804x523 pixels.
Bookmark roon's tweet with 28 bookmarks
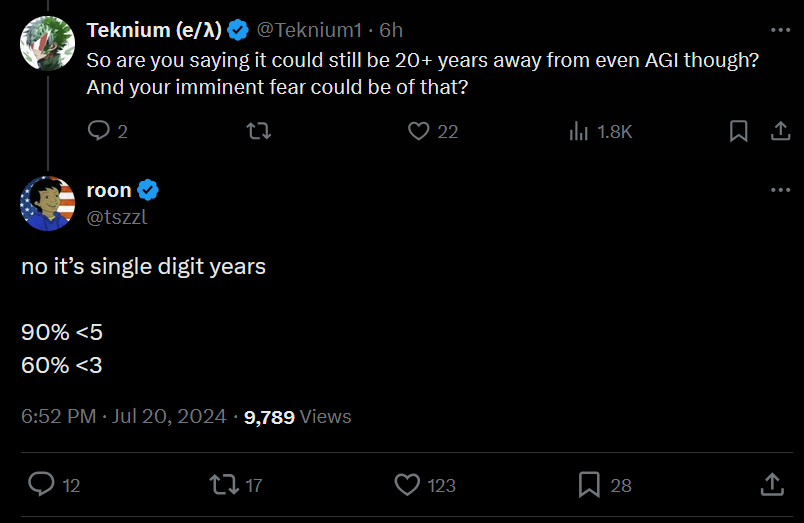pos(589,485)
